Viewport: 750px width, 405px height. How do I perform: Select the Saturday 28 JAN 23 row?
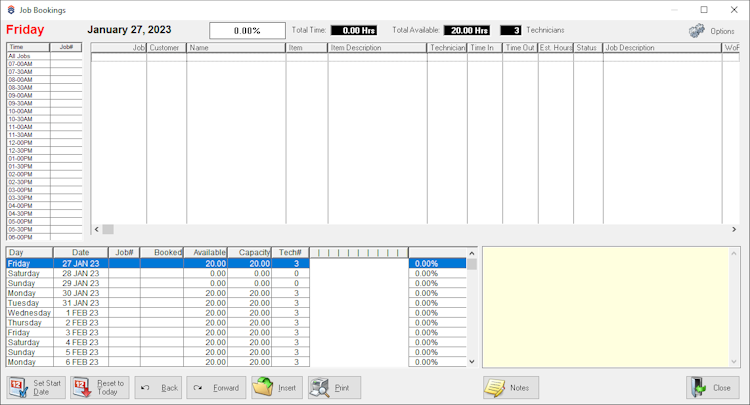pos(236,274)
